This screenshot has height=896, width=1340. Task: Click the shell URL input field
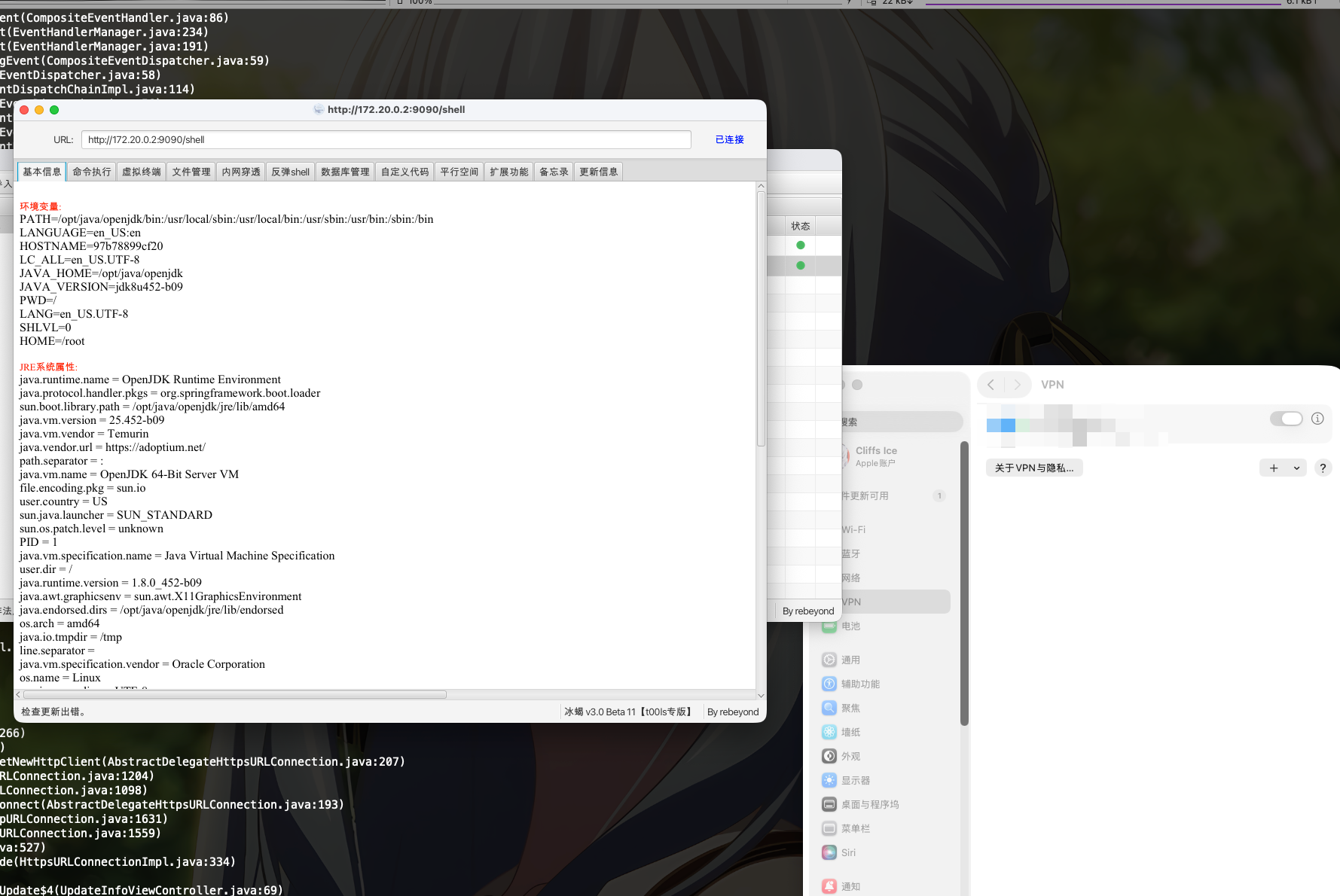pos(386,139)
